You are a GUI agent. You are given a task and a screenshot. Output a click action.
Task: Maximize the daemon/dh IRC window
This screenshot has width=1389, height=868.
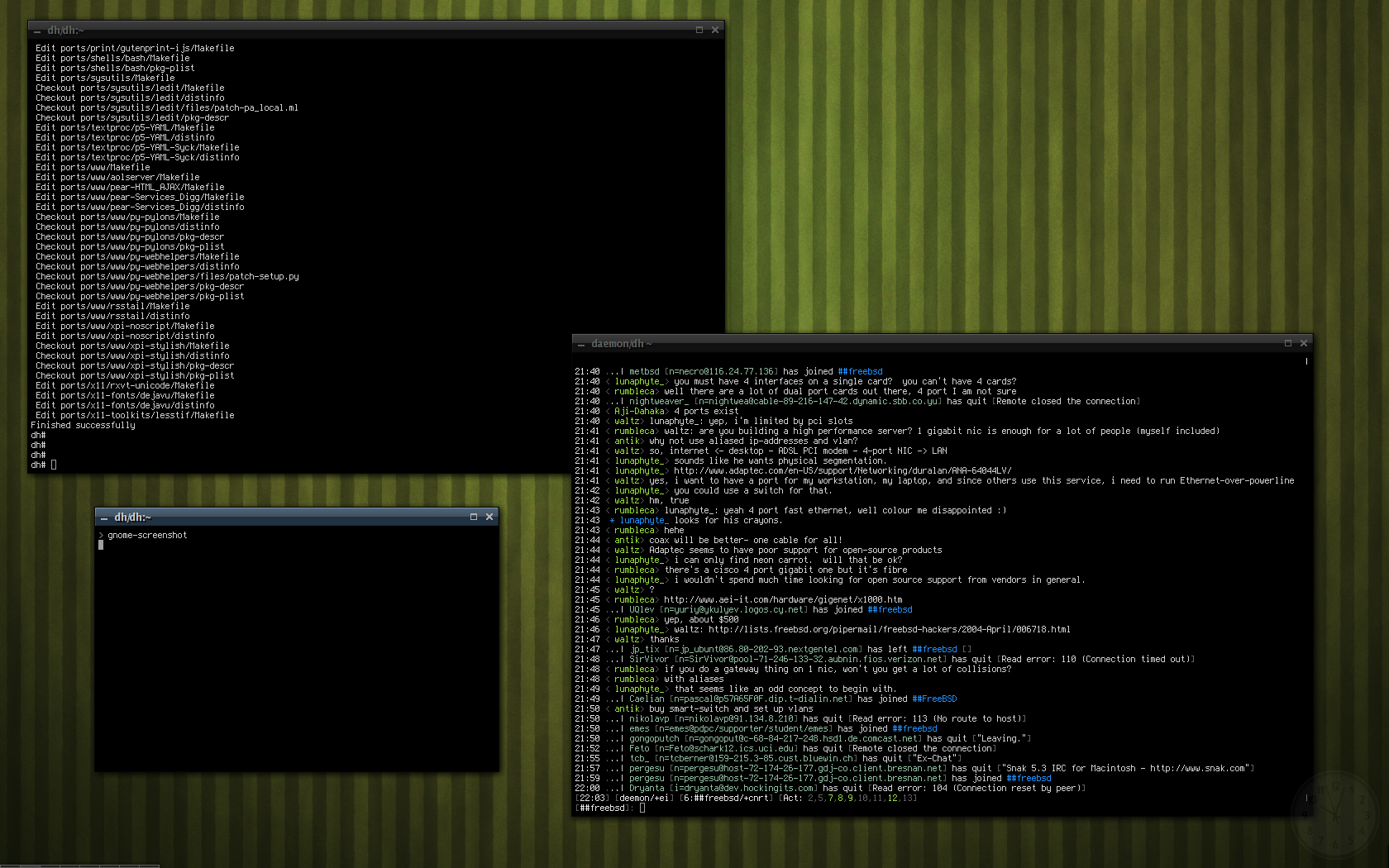click(x=1288, y=343)
